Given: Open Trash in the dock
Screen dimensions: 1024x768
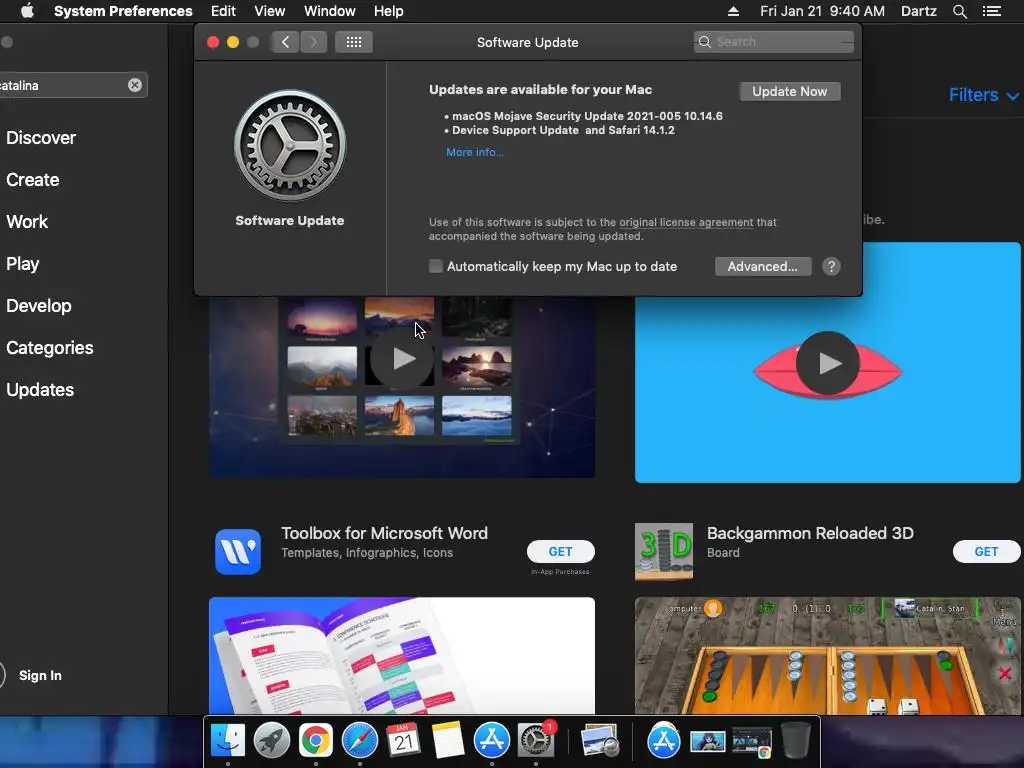Looking at the screenshot, I should pos(795,741).
